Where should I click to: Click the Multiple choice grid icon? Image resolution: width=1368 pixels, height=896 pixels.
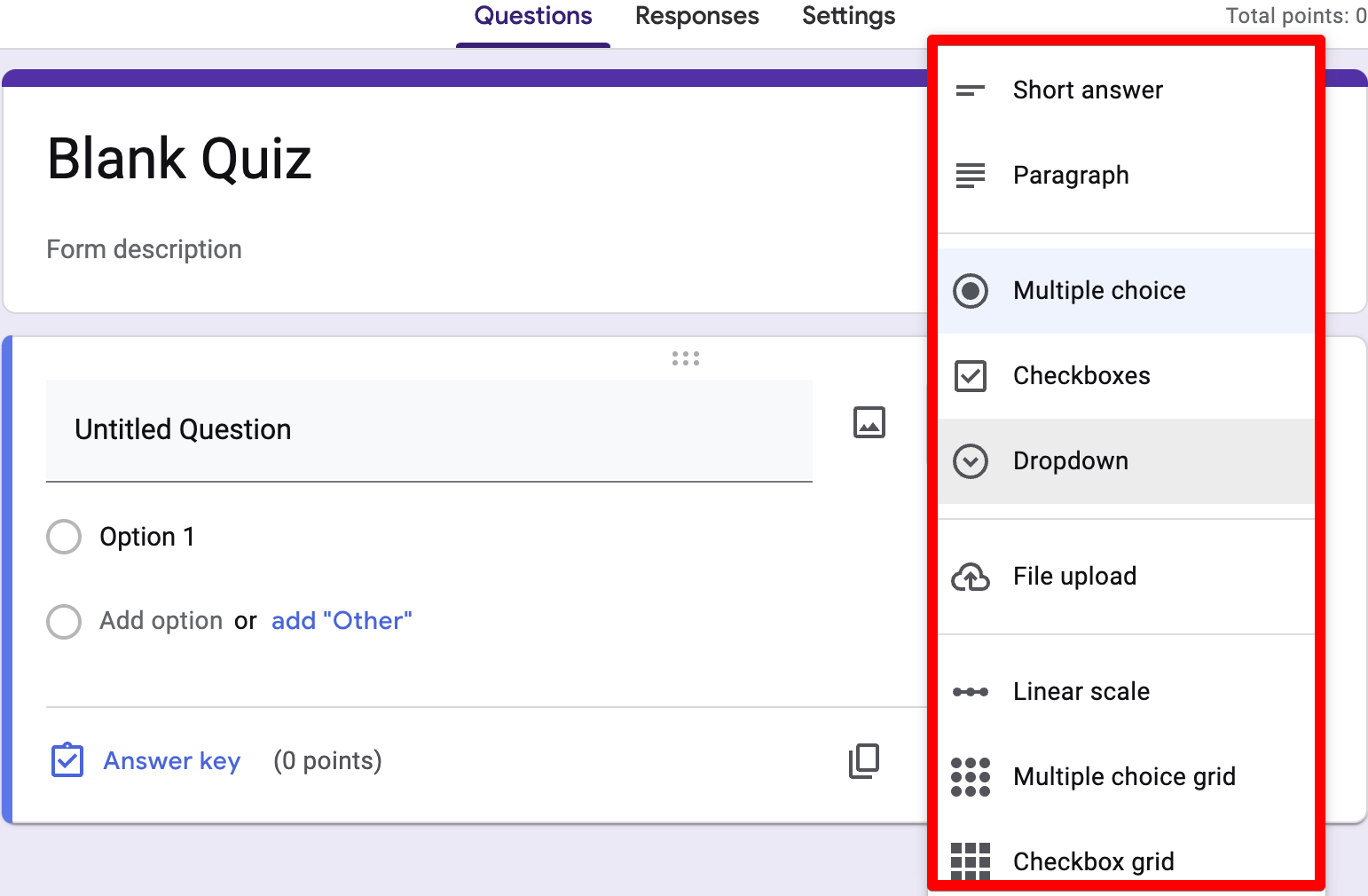coord(971,777)
